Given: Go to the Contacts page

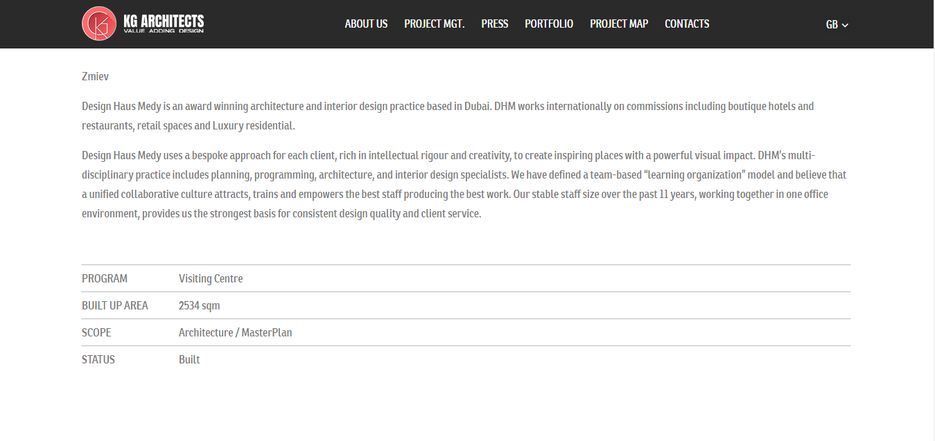Looking at the screenshot, I should point(687,24).
